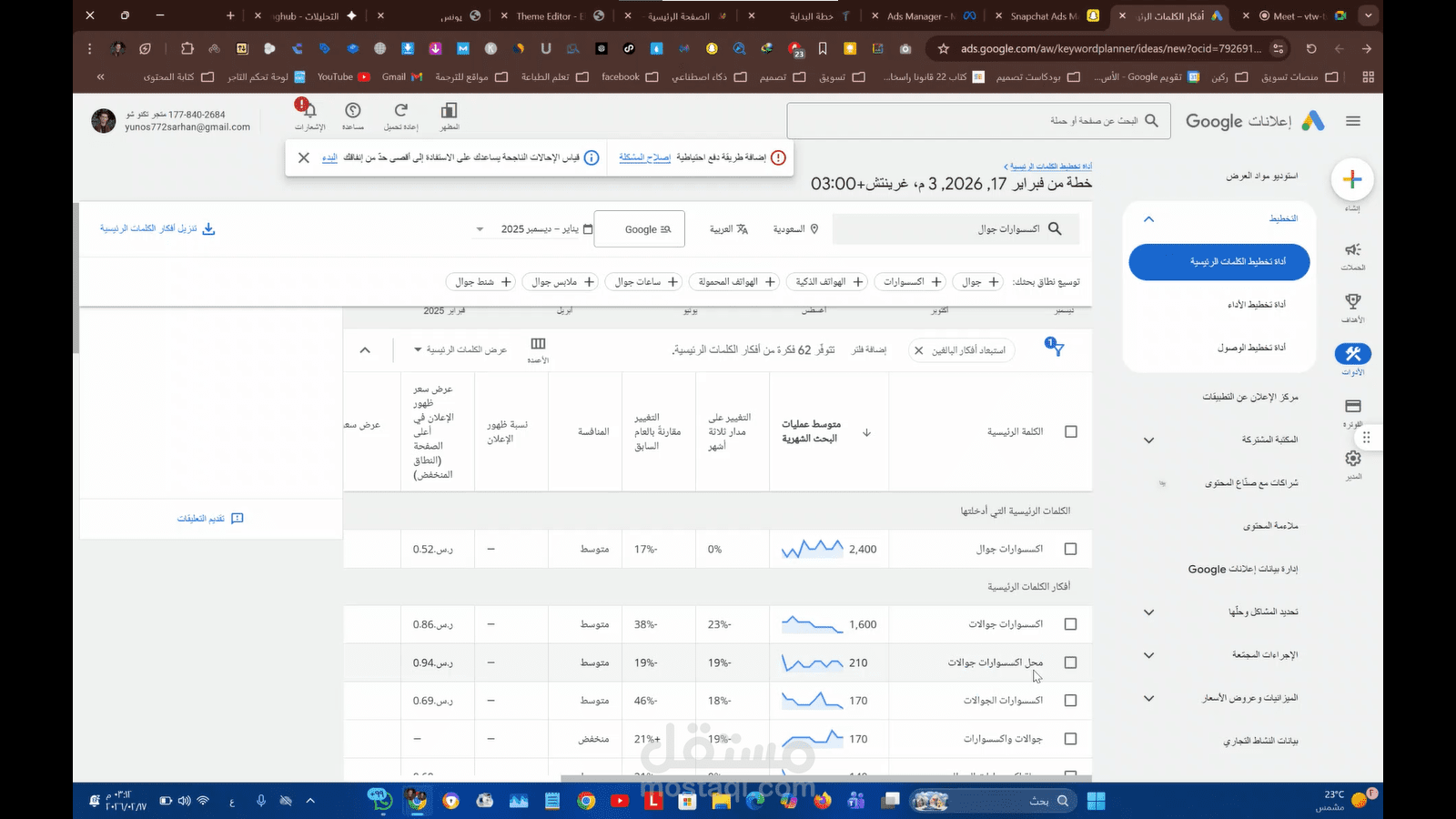
Task: Open الأعمدة (Columns) icon
Action: (538, 344)
